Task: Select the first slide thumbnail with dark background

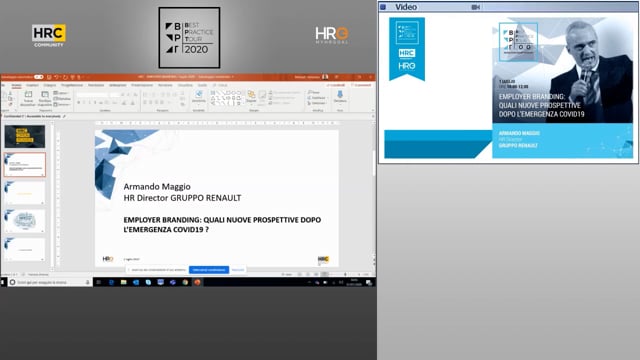Action: coord(25,136)
